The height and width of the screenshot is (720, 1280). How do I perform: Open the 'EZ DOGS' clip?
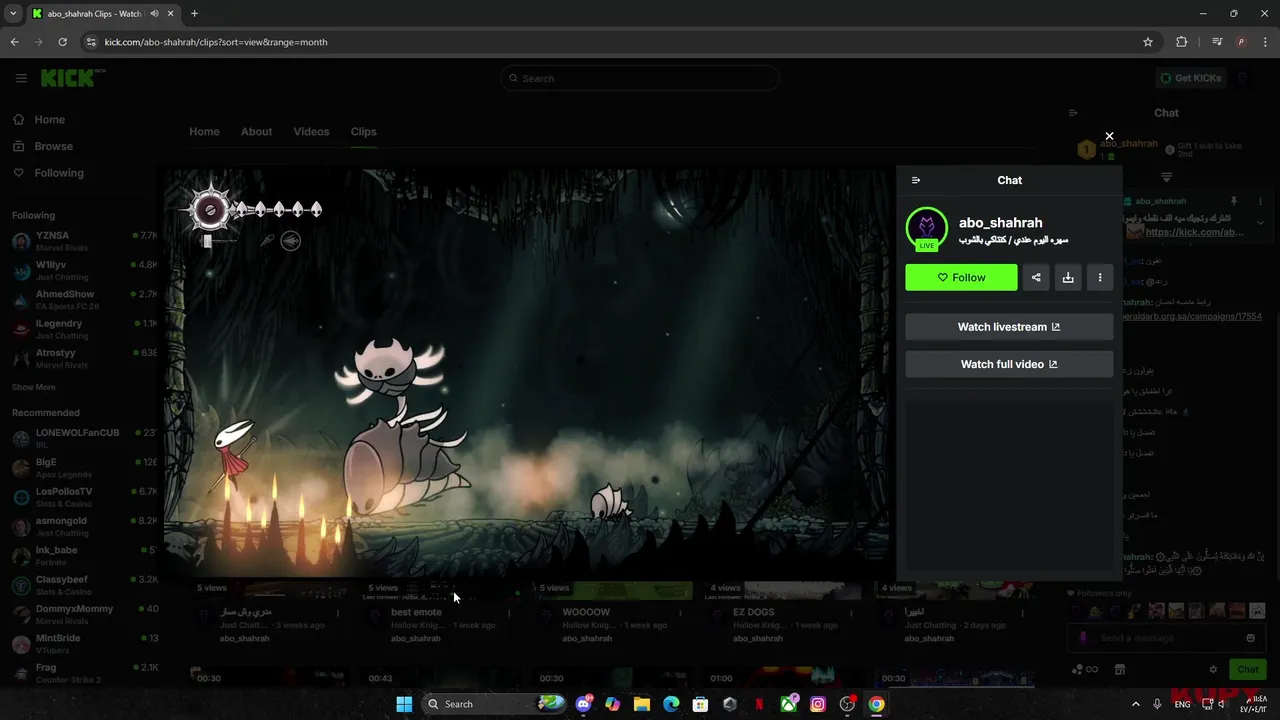753,612
